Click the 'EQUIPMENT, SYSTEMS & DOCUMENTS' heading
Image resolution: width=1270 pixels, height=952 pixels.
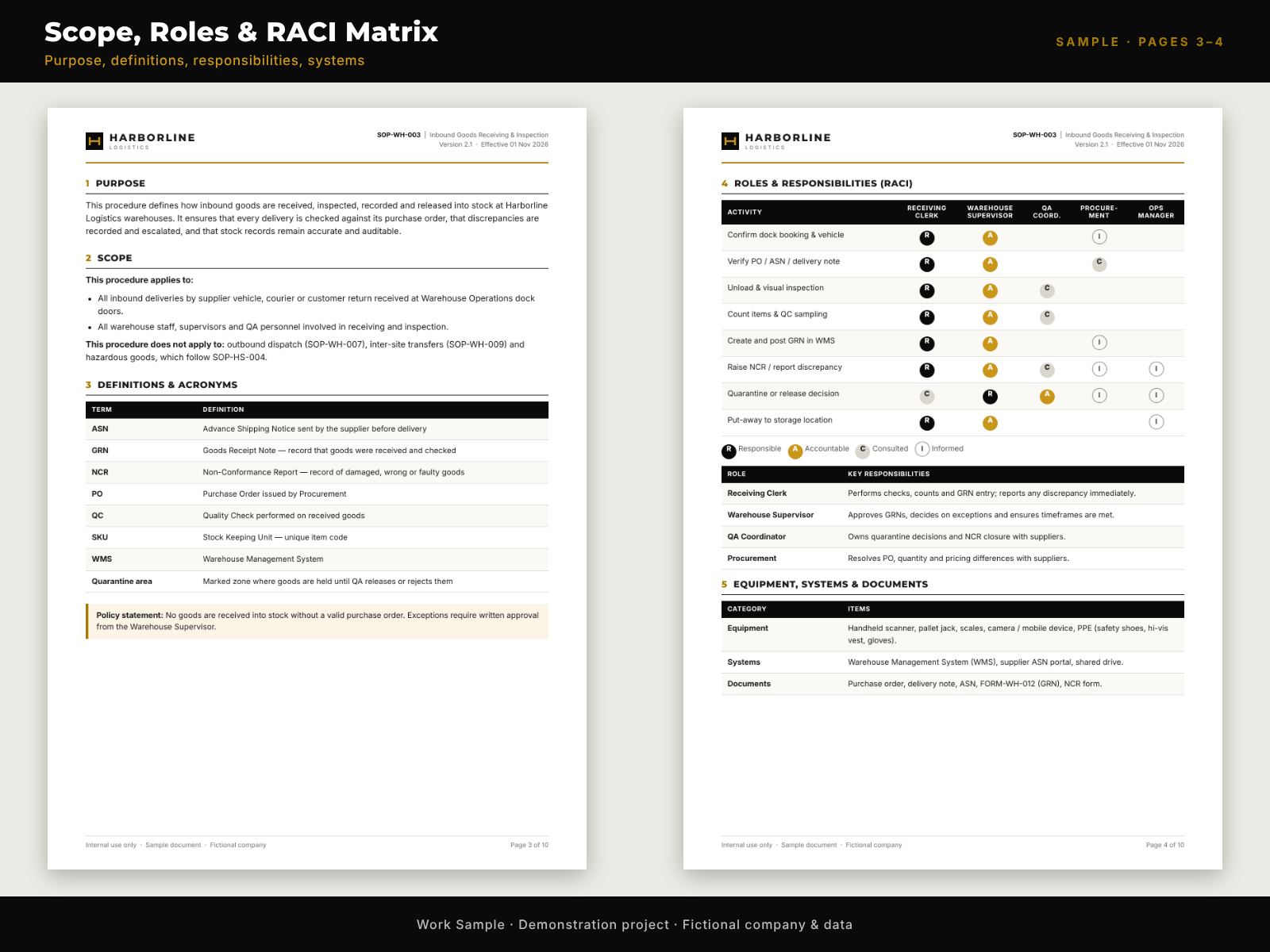(830, 584)
